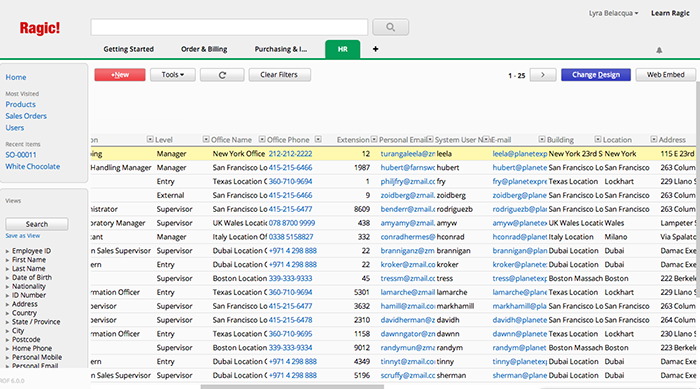Click the top search input field

(x=229, y=27)
